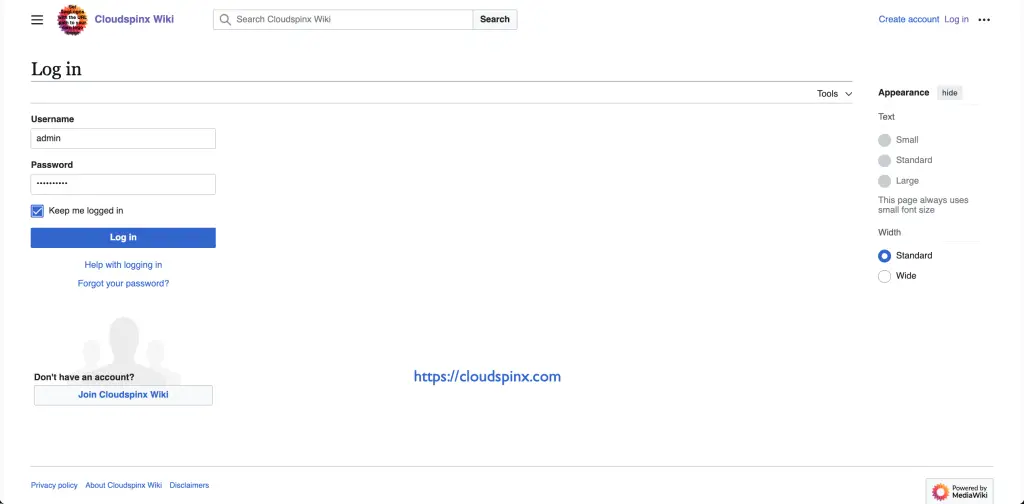1024x504 pixels.
Task: Select the Wide width option
Action: coord(884,276)
